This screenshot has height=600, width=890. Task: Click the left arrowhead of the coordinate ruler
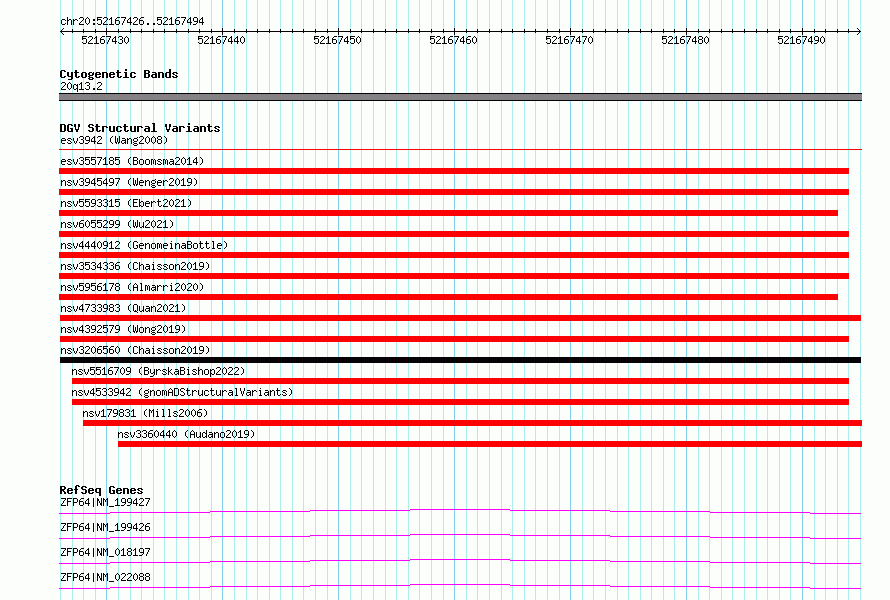[62, 32]
